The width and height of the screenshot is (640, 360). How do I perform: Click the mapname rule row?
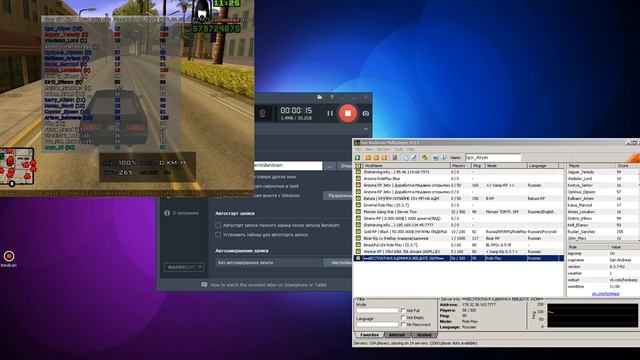point(603,260)
